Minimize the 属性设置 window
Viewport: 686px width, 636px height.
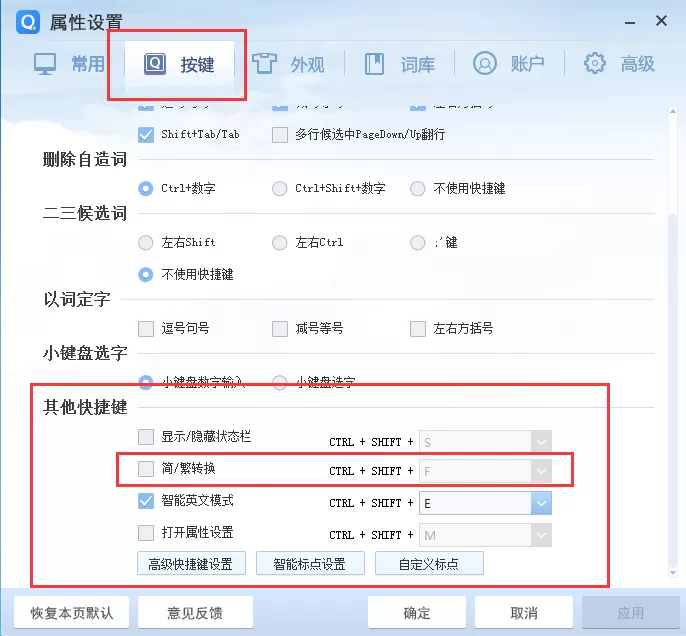point(630,22)
